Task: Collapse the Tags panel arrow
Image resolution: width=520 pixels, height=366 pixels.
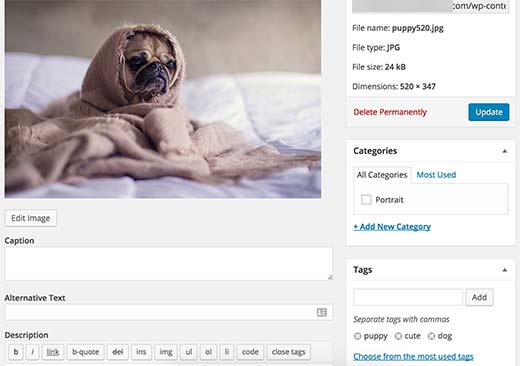Action: tap(505, 270)
